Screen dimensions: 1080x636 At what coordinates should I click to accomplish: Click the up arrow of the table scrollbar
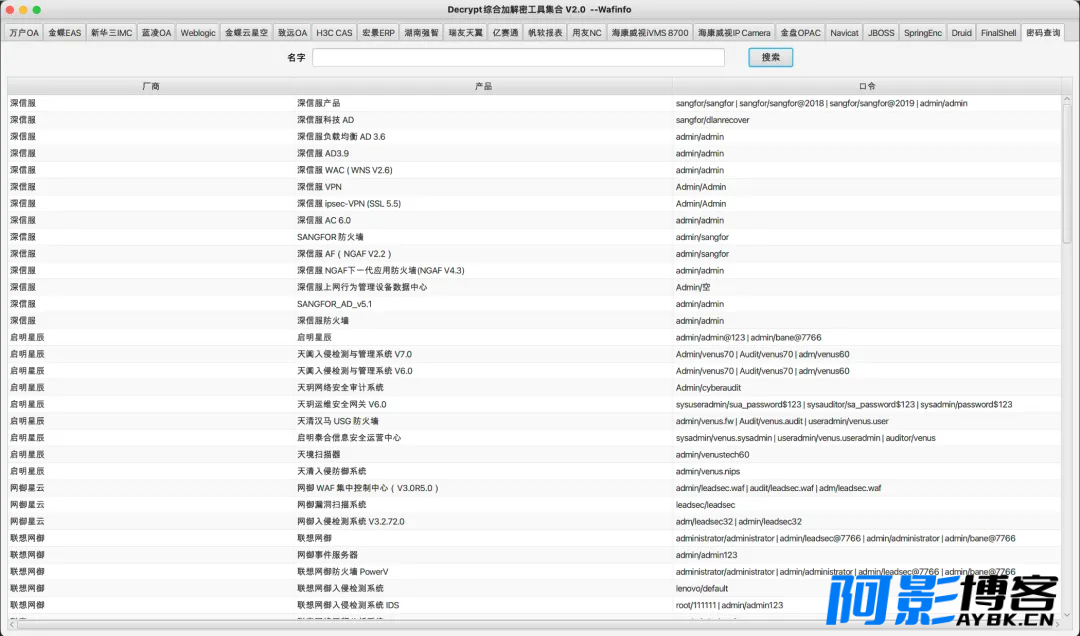[1067, 99]
